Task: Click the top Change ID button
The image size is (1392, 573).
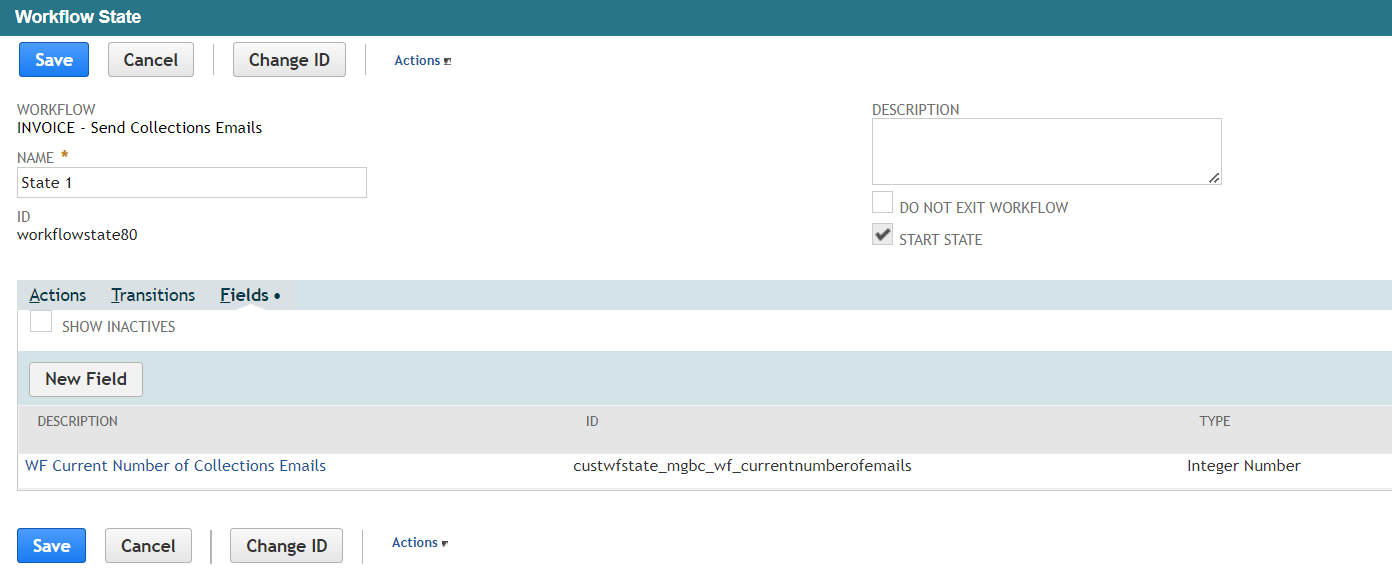Action: (289, 60)
